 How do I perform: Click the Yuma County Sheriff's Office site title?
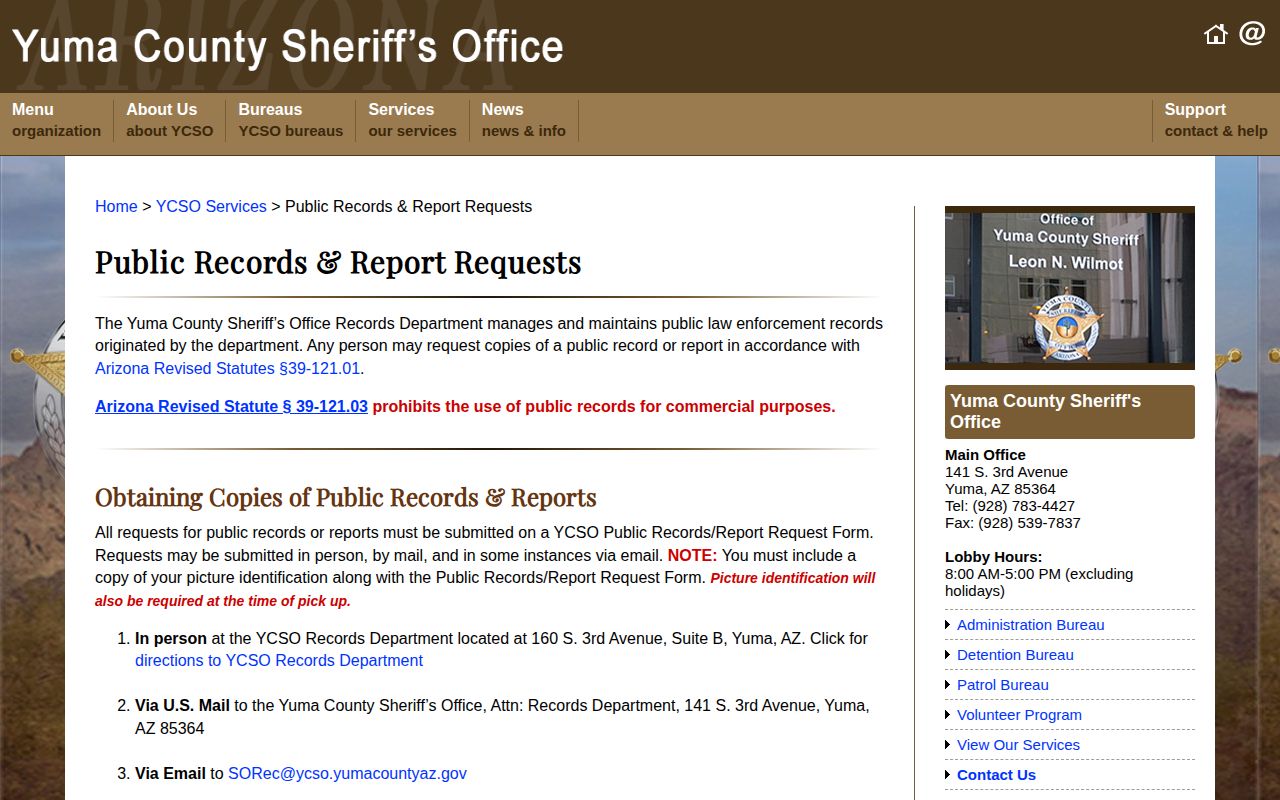288,47
